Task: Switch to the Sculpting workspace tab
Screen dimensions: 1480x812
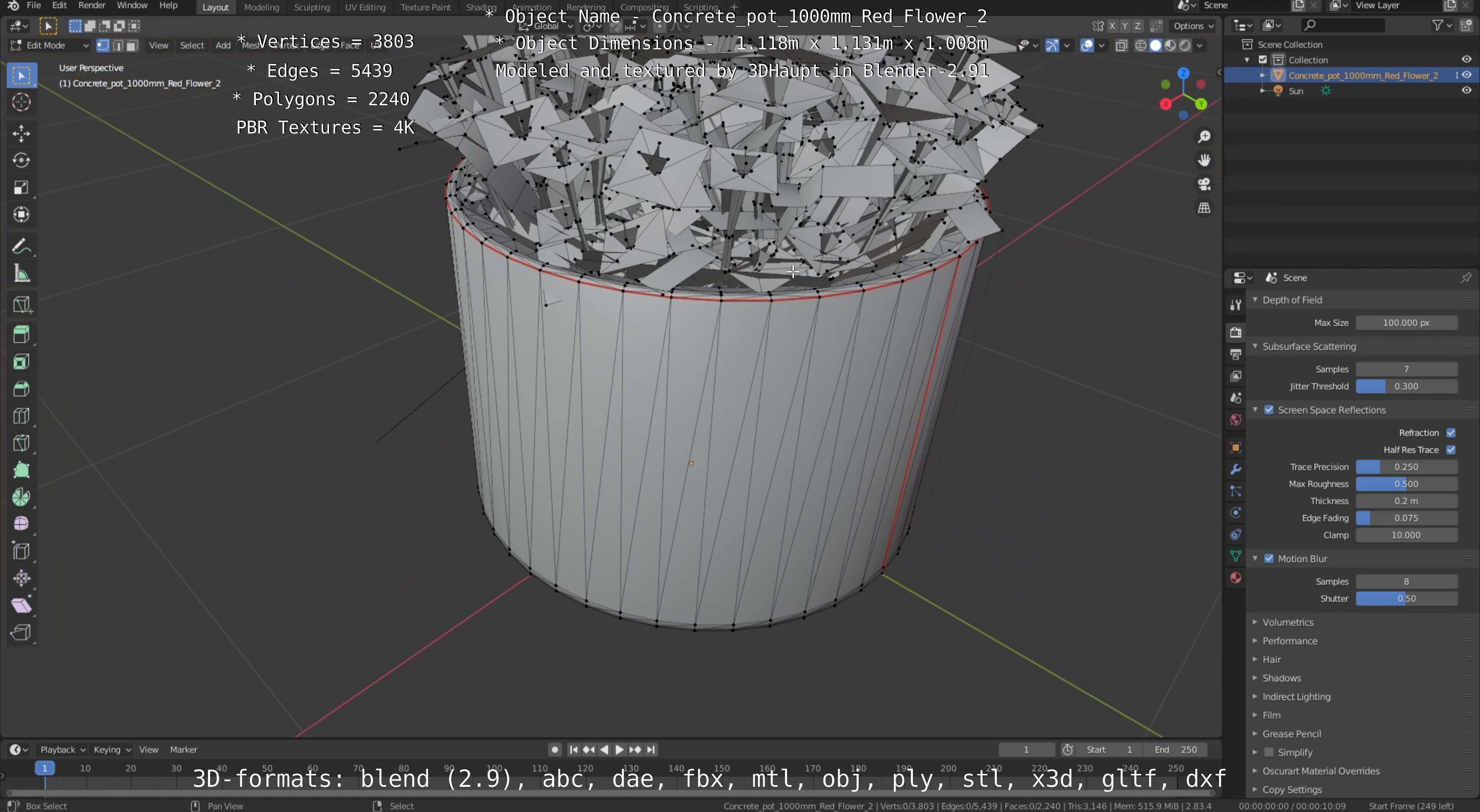Action: tap(312, 7)
